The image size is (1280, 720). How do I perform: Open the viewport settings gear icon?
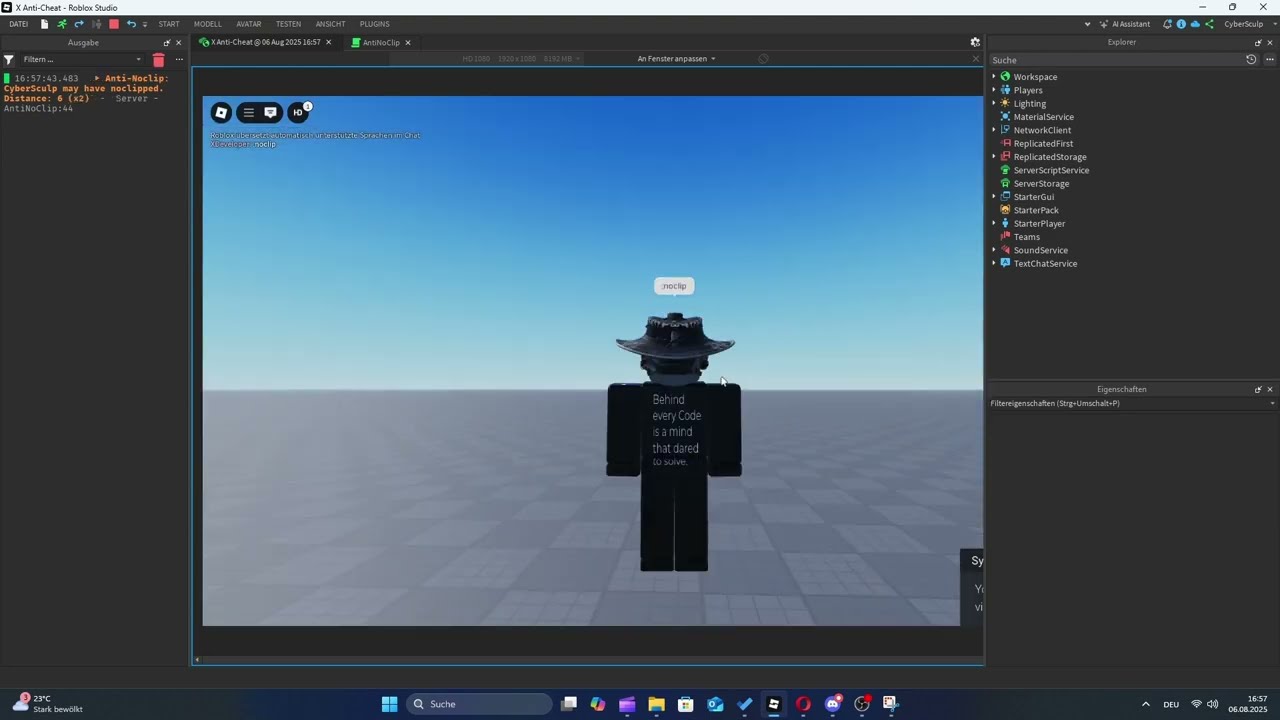(x=975, y=43)
